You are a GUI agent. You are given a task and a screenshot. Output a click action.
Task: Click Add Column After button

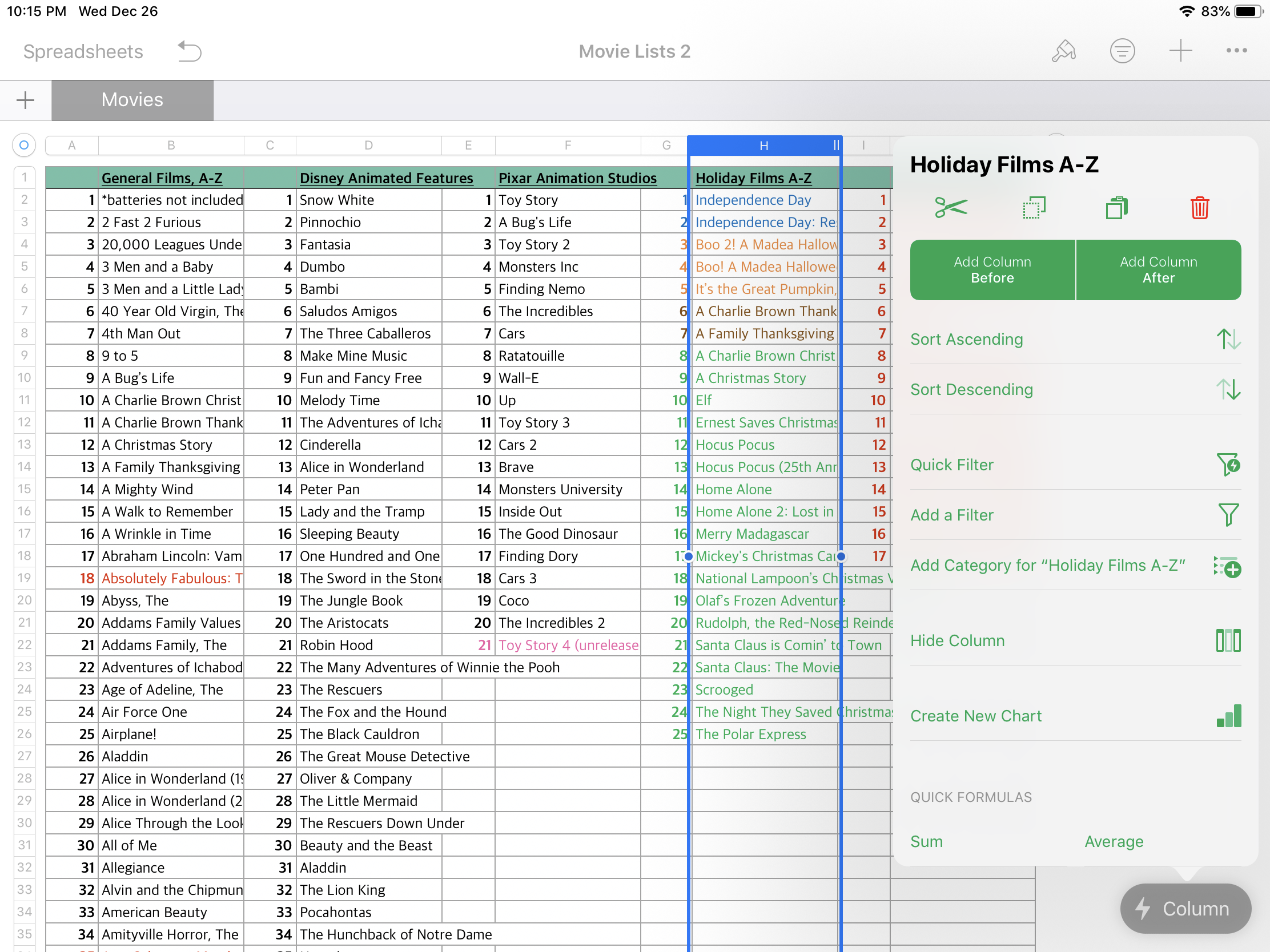pos(1159,271)
